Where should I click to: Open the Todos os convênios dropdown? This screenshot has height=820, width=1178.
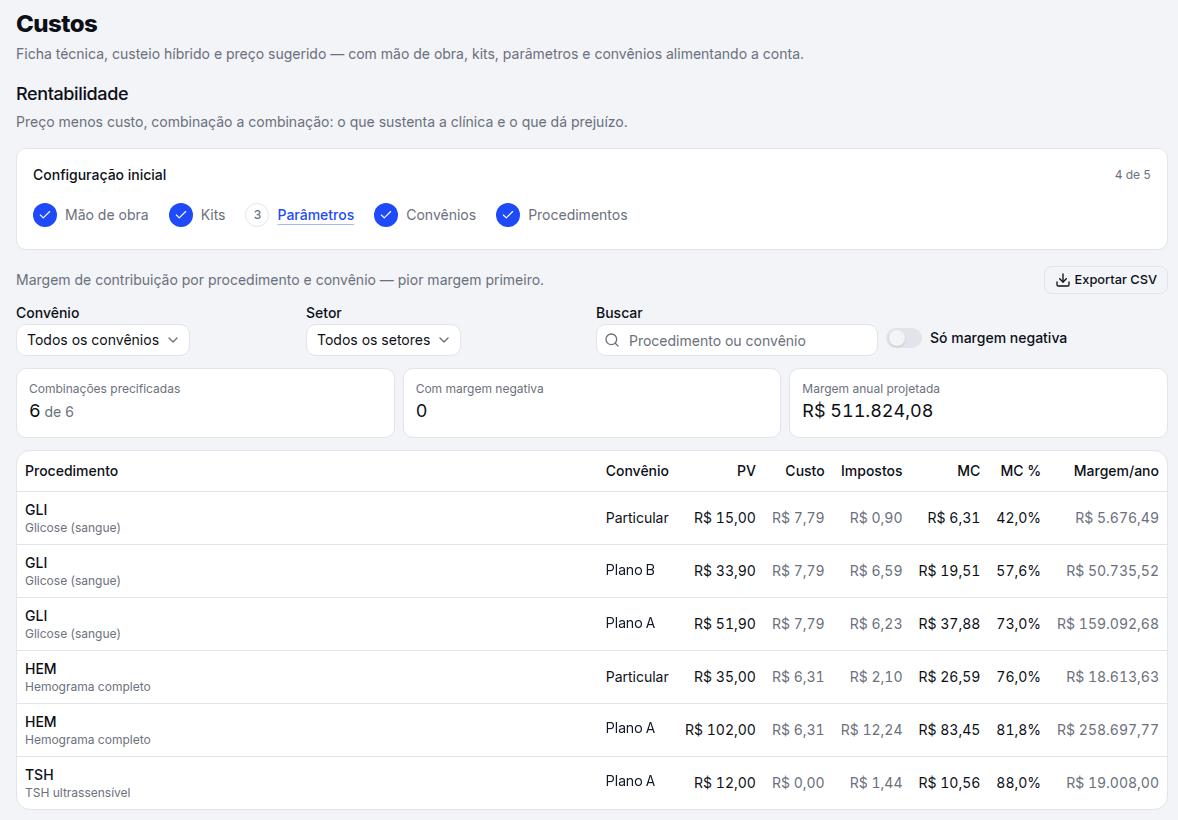click(x=103, y=340)
